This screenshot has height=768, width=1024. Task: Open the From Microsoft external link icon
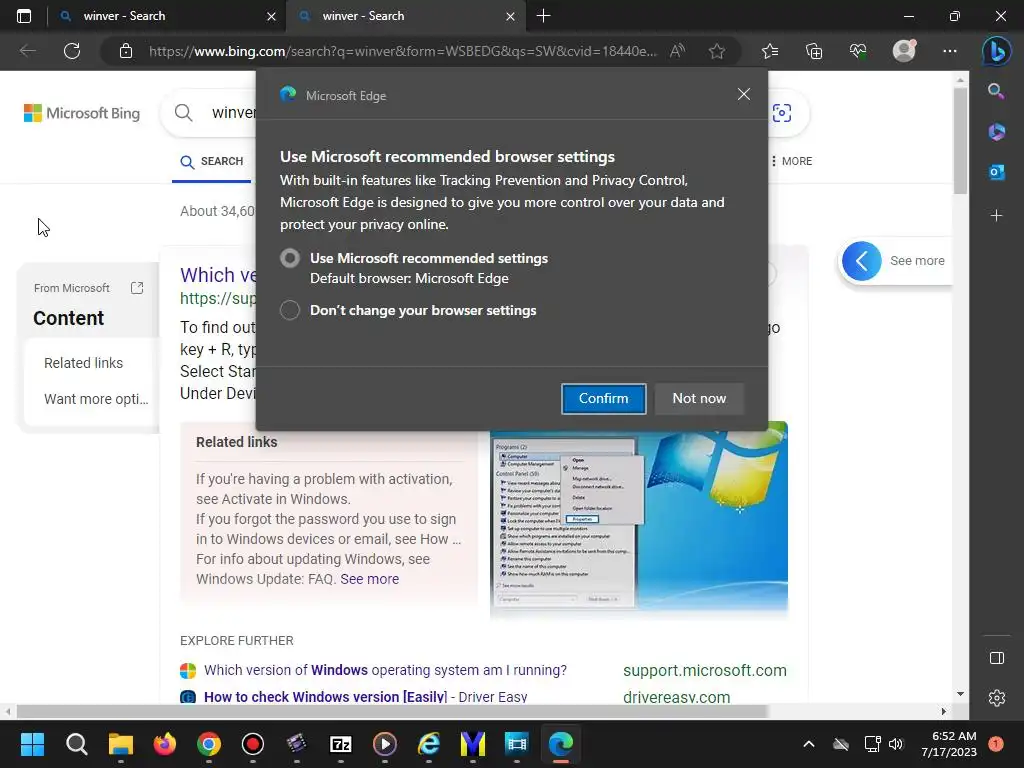(136, 288)
